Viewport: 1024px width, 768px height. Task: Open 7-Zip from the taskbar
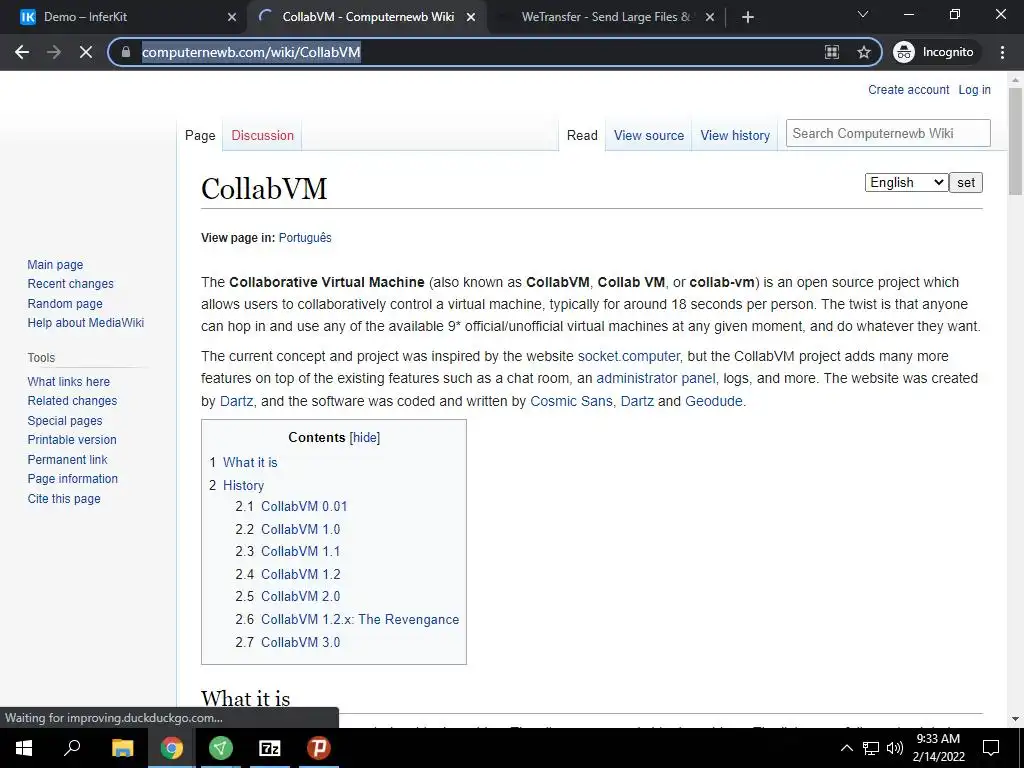pos(270,748)
